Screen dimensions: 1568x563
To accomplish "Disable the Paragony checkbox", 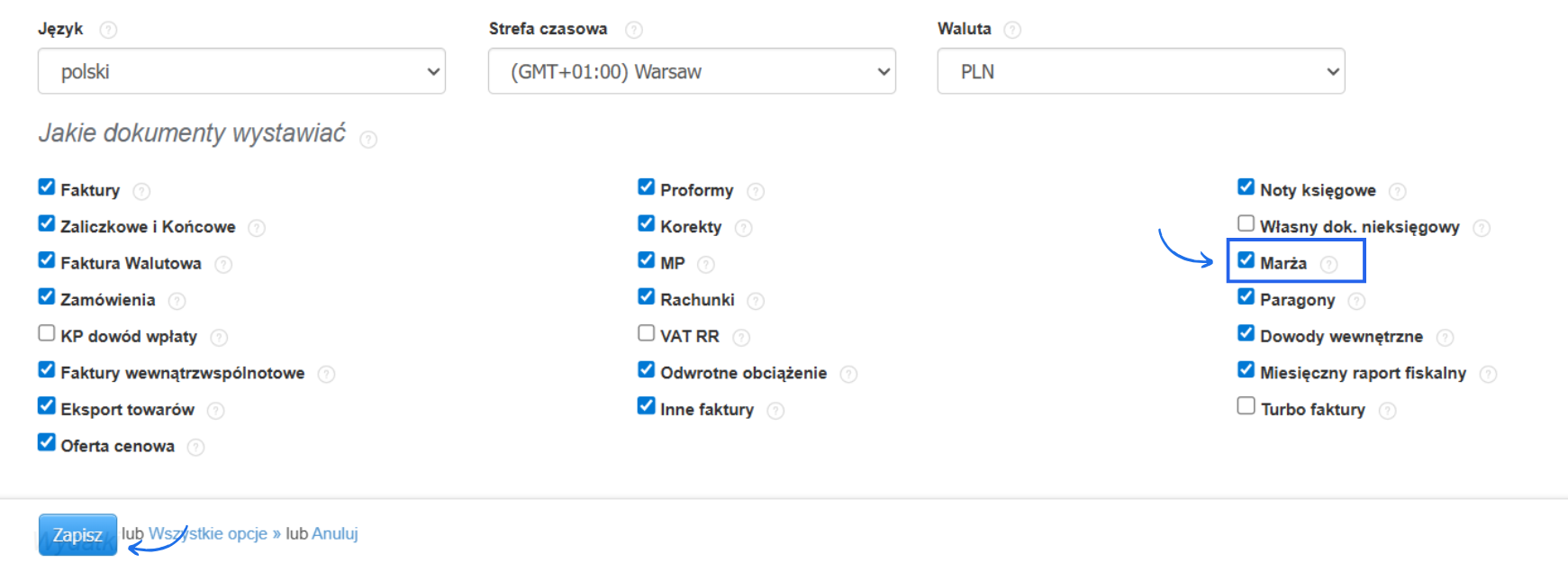I will pyautogui.click(x=1246, y=296).
